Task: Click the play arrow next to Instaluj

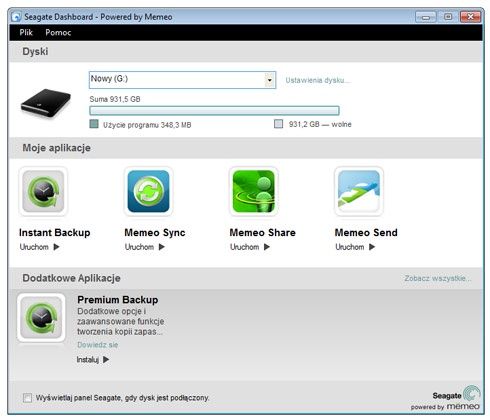Action: pyautogui.click(x=106, y=360)
